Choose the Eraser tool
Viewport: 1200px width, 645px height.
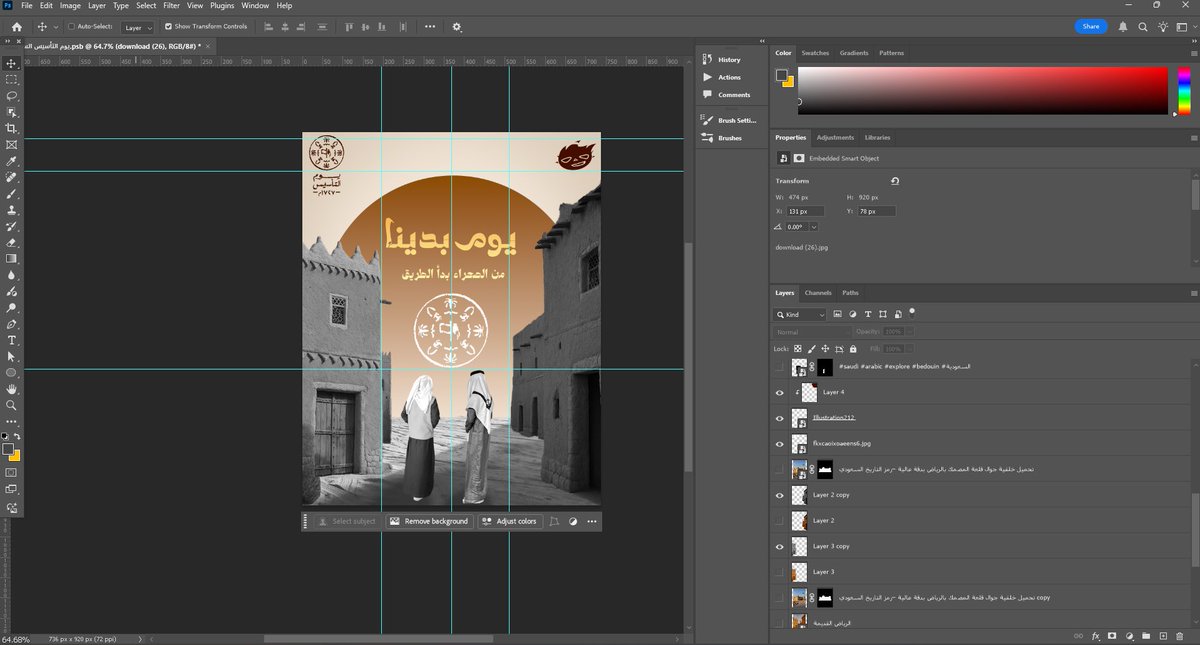[x=12, y=242]
